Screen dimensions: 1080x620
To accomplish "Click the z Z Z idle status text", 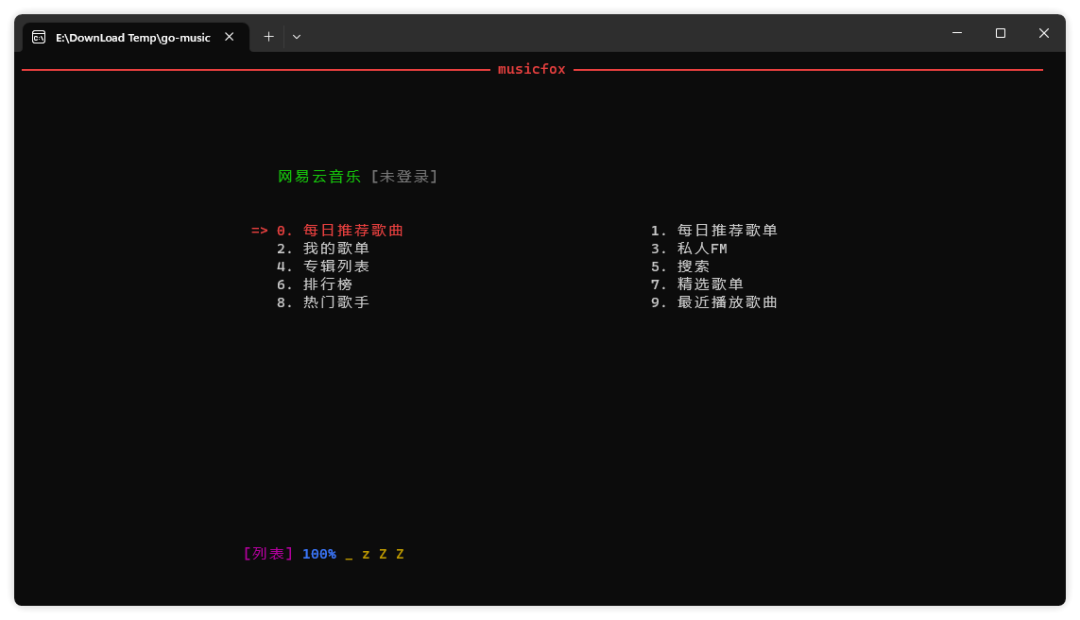I will pos(383,554).
